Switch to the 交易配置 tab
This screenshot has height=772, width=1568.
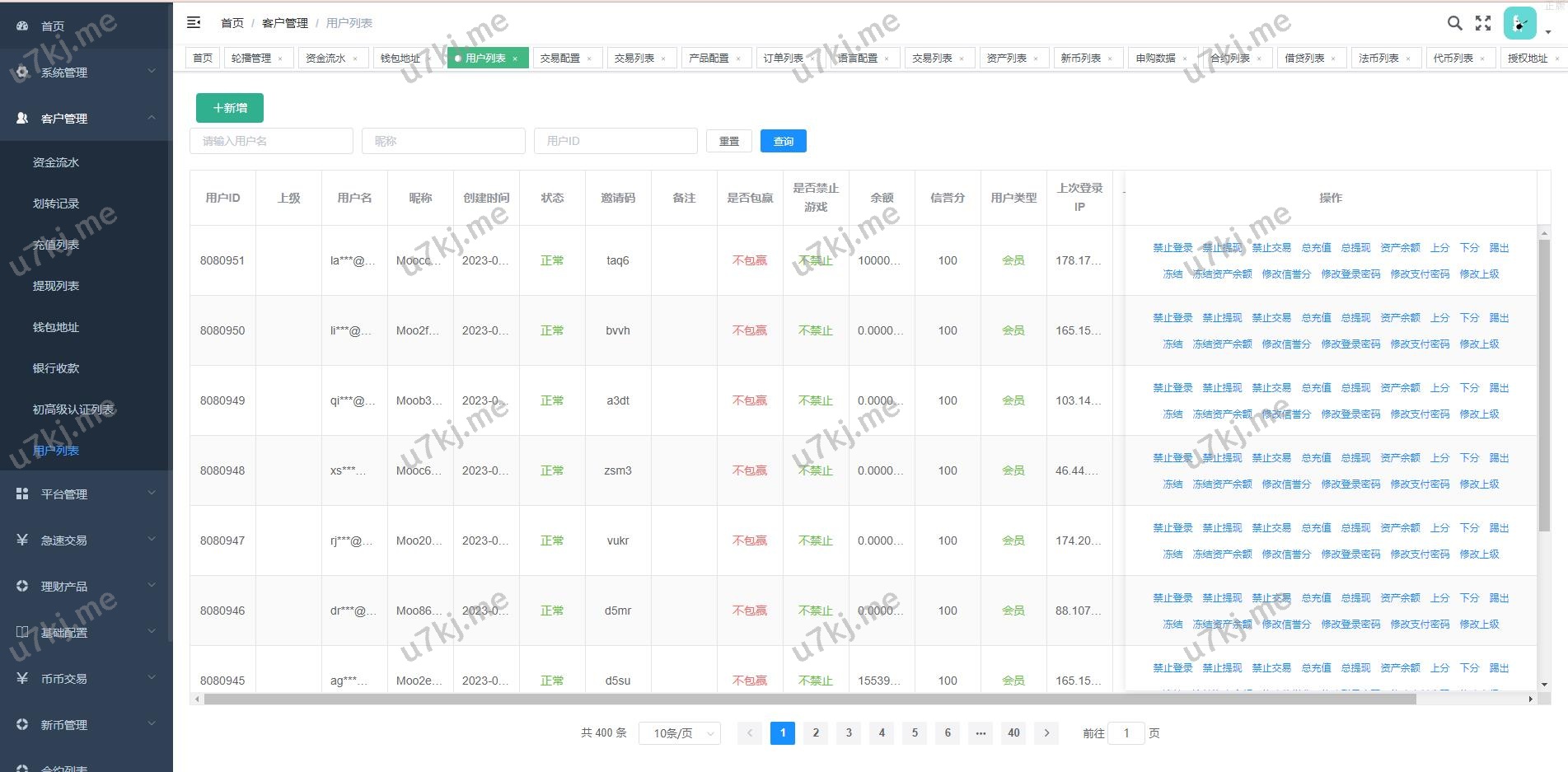coord(560,58)
